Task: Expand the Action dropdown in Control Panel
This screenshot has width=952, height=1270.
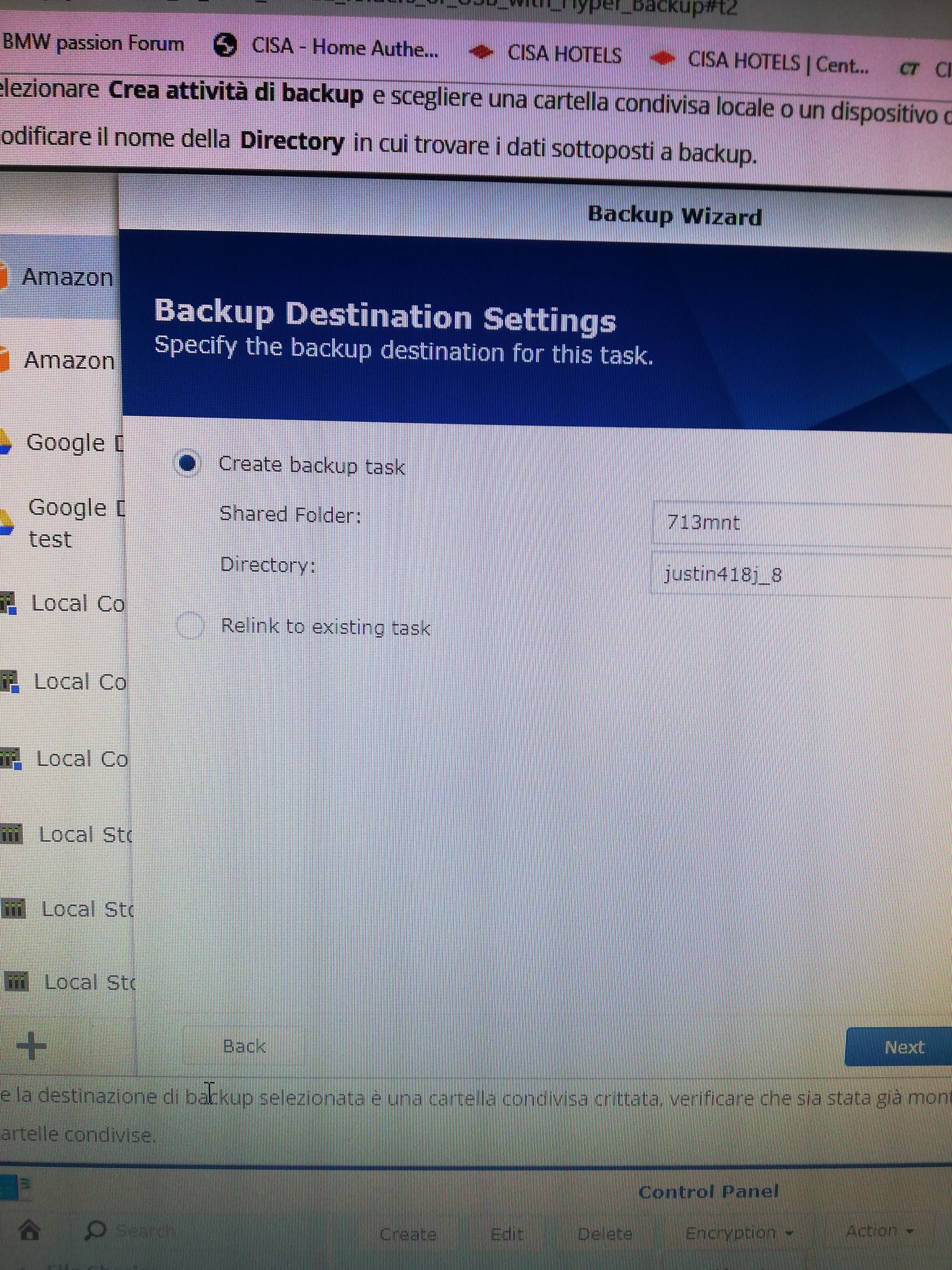Action: 879,1231
